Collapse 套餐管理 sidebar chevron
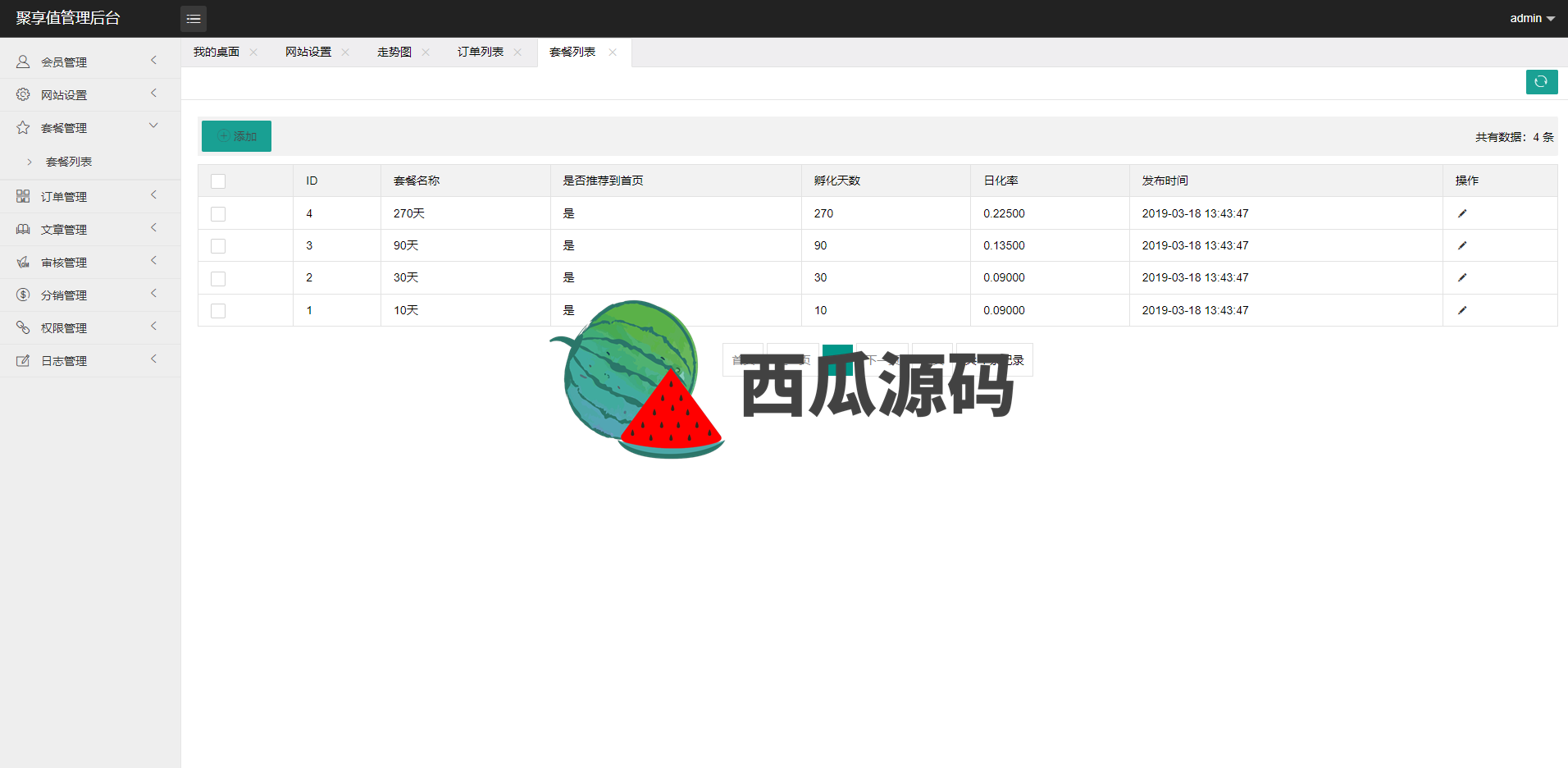The width and height of the screenshot is (1568, 768). click(x=153, y=126)
